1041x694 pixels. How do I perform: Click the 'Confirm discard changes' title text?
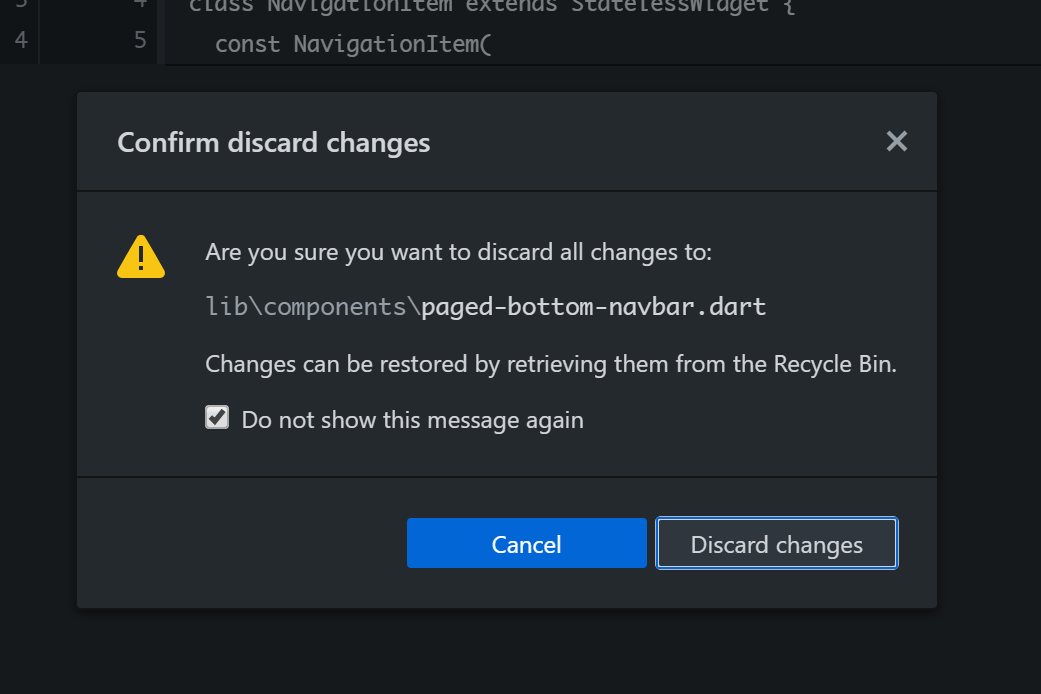point(273,142)
